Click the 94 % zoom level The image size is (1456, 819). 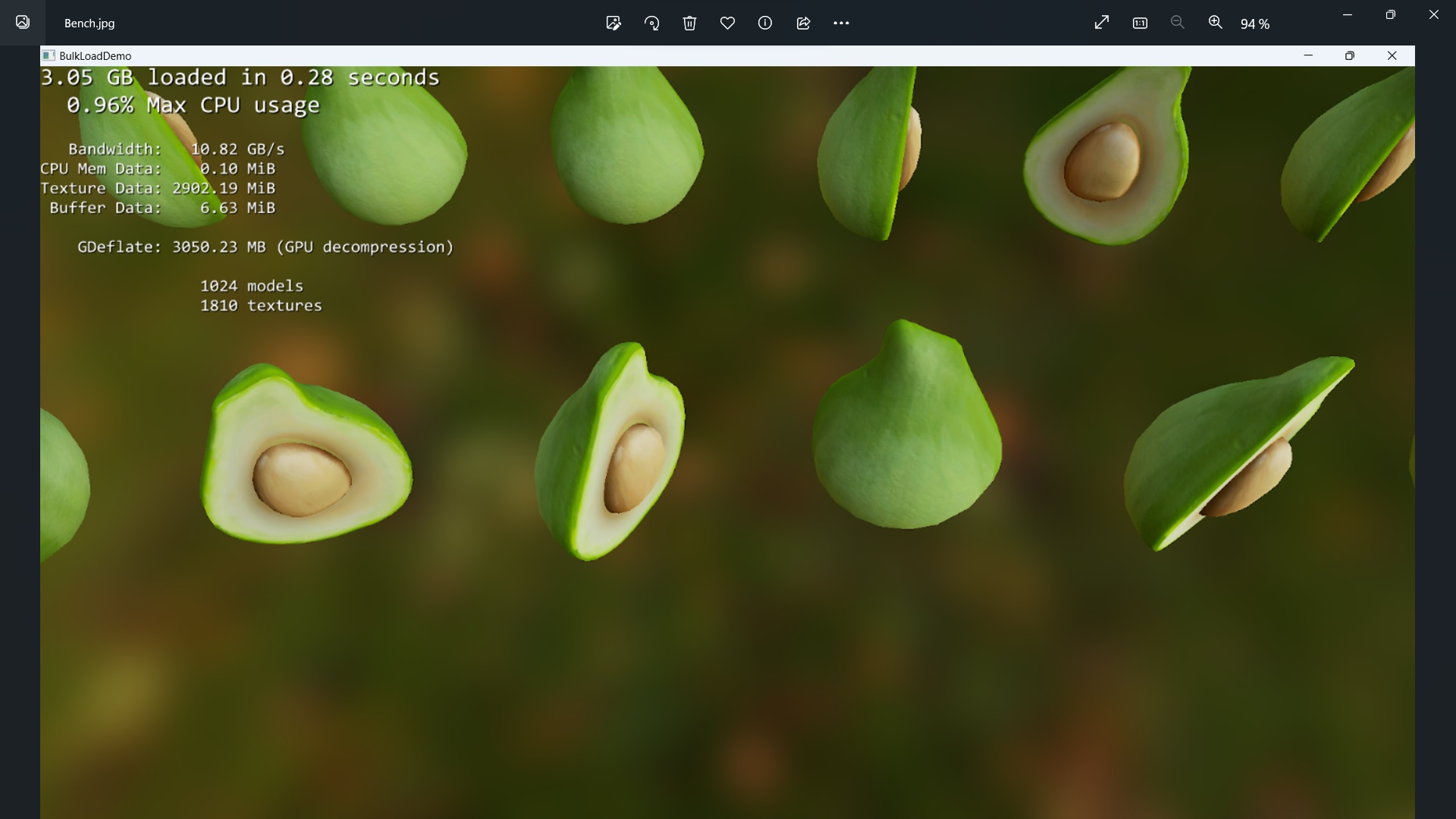(1254, 24)
